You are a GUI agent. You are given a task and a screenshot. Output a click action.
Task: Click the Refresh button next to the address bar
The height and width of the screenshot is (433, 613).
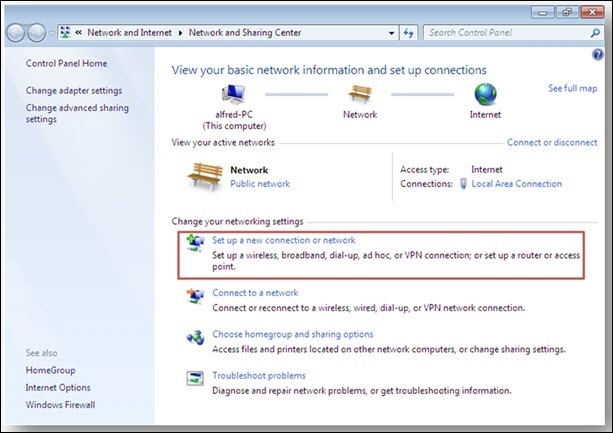pyautogui.click(x=409, y=33)
